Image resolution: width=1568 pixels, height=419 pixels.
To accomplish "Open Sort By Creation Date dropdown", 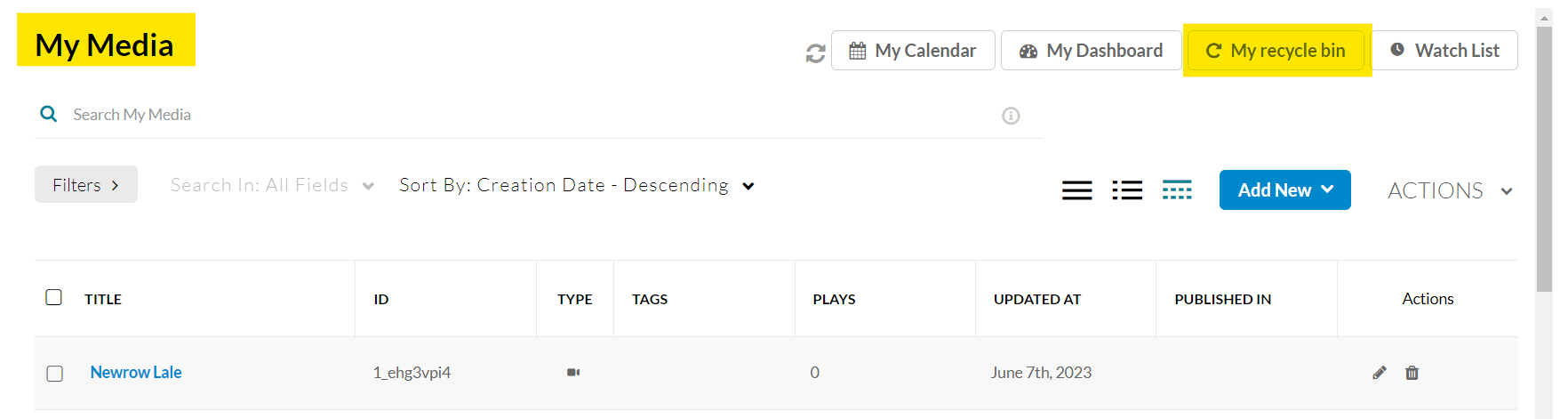I will pos(577,185).
